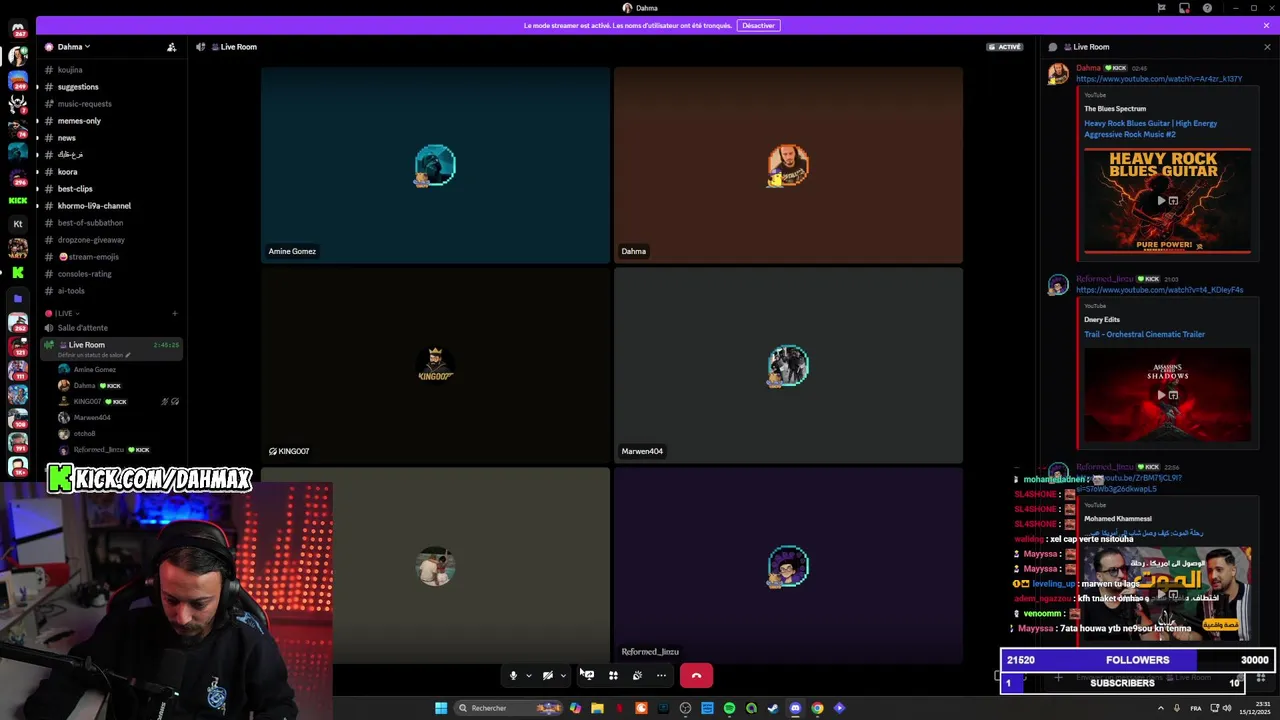Open Spotify from the taskbar
This screenshot has width=1280, height=720.
pyautogui.click(x=729, y=708)
